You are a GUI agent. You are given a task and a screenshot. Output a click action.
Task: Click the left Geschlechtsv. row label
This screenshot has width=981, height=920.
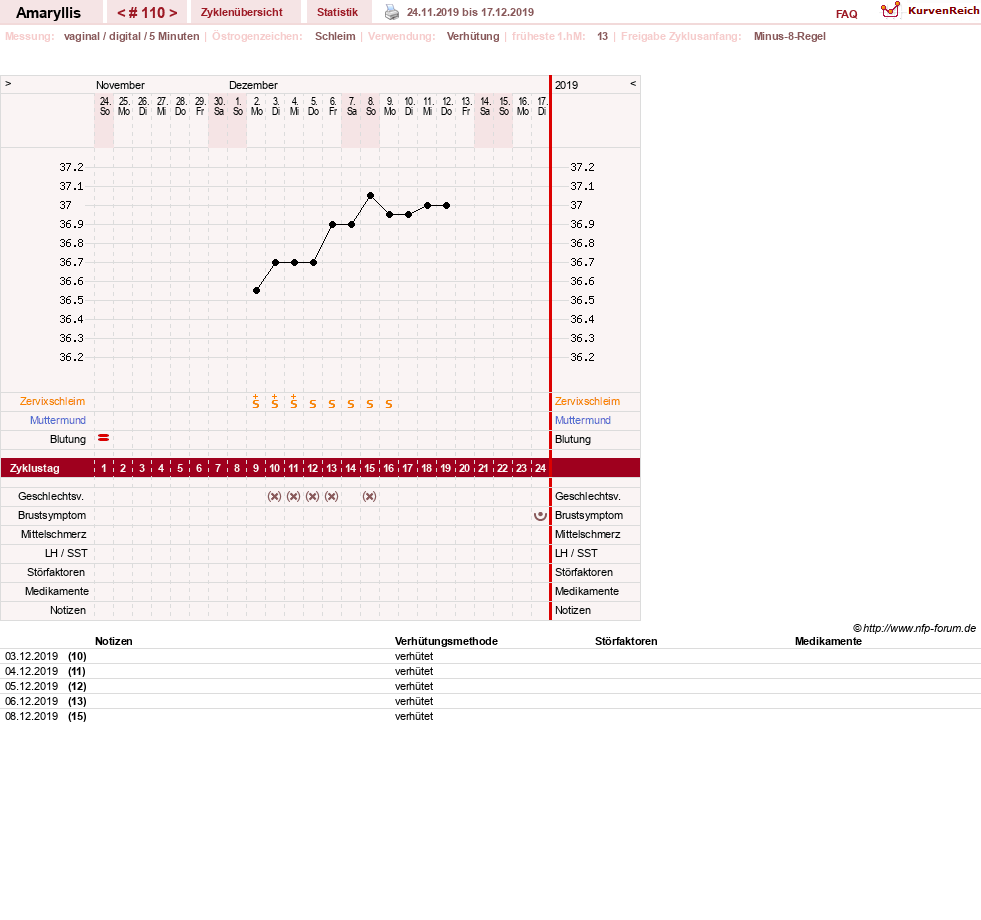tap(51, 496)
